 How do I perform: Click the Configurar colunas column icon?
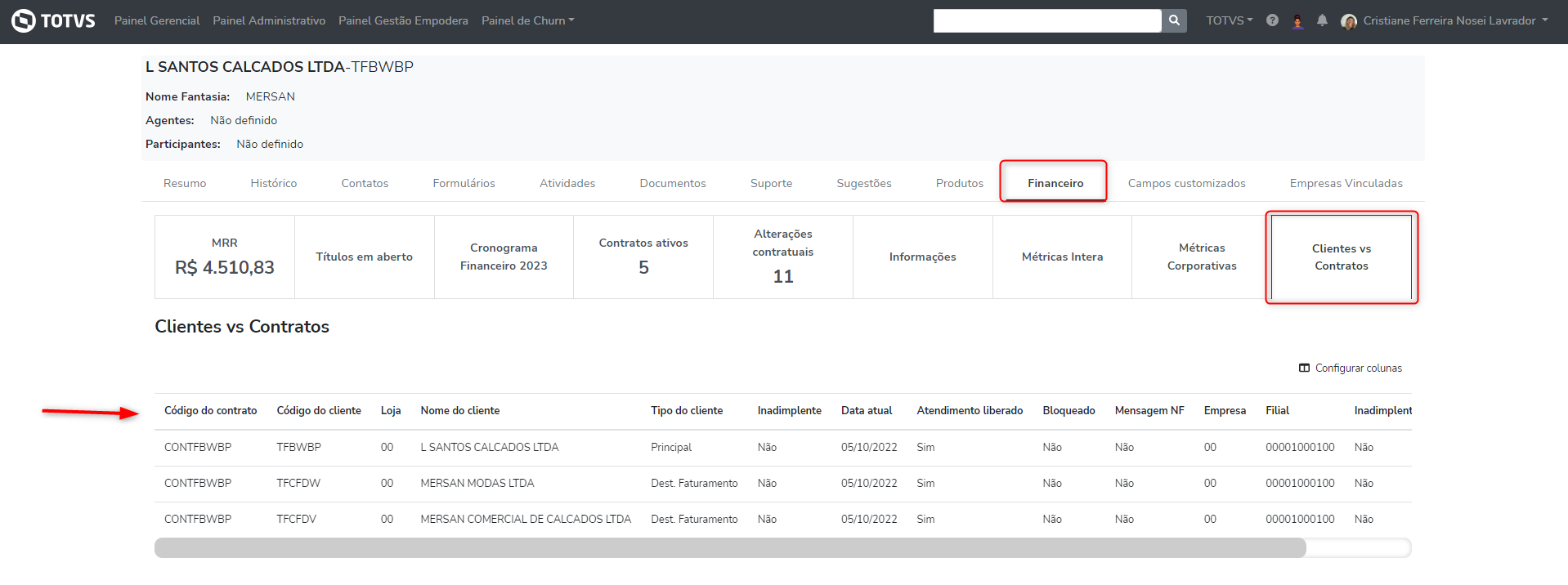[1304, 368]
